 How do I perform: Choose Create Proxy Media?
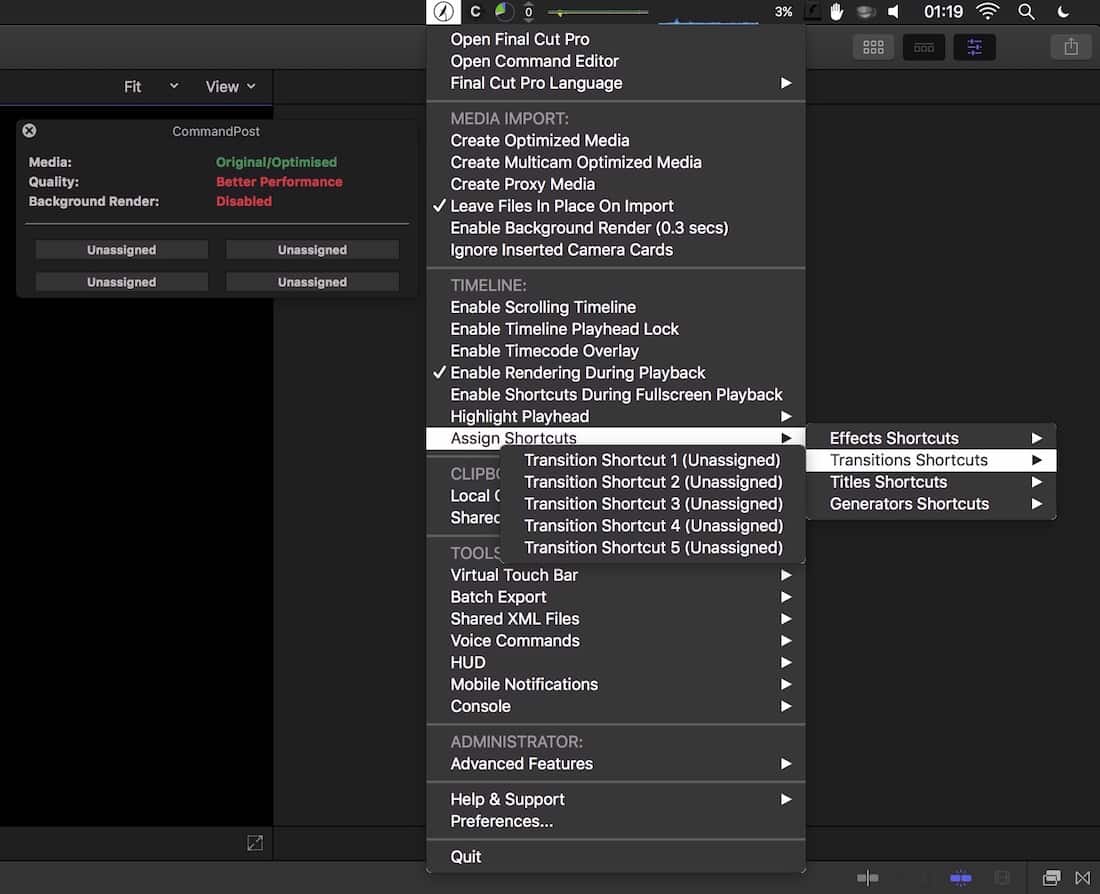[616, 184]
